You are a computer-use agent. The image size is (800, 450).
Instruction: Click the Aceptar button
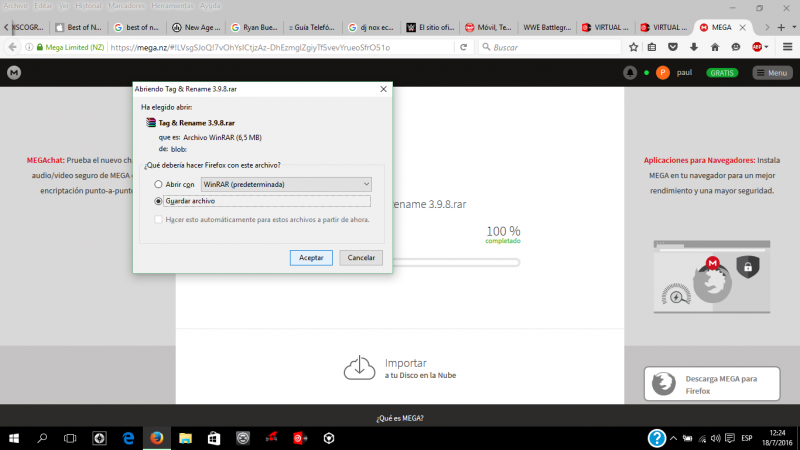[311, 258]
